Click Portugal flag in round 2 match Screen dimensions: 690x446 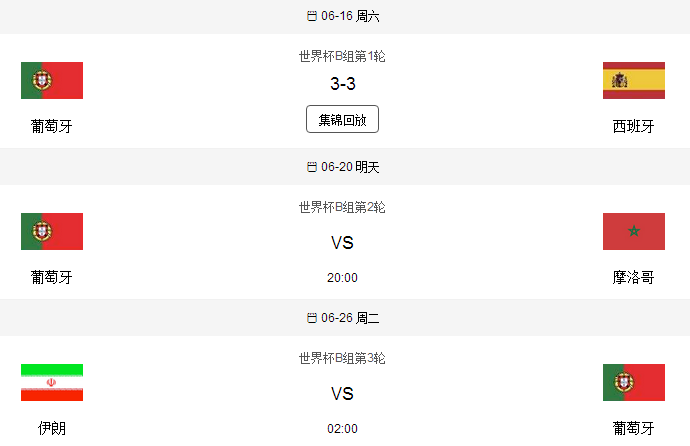(52, 231)
